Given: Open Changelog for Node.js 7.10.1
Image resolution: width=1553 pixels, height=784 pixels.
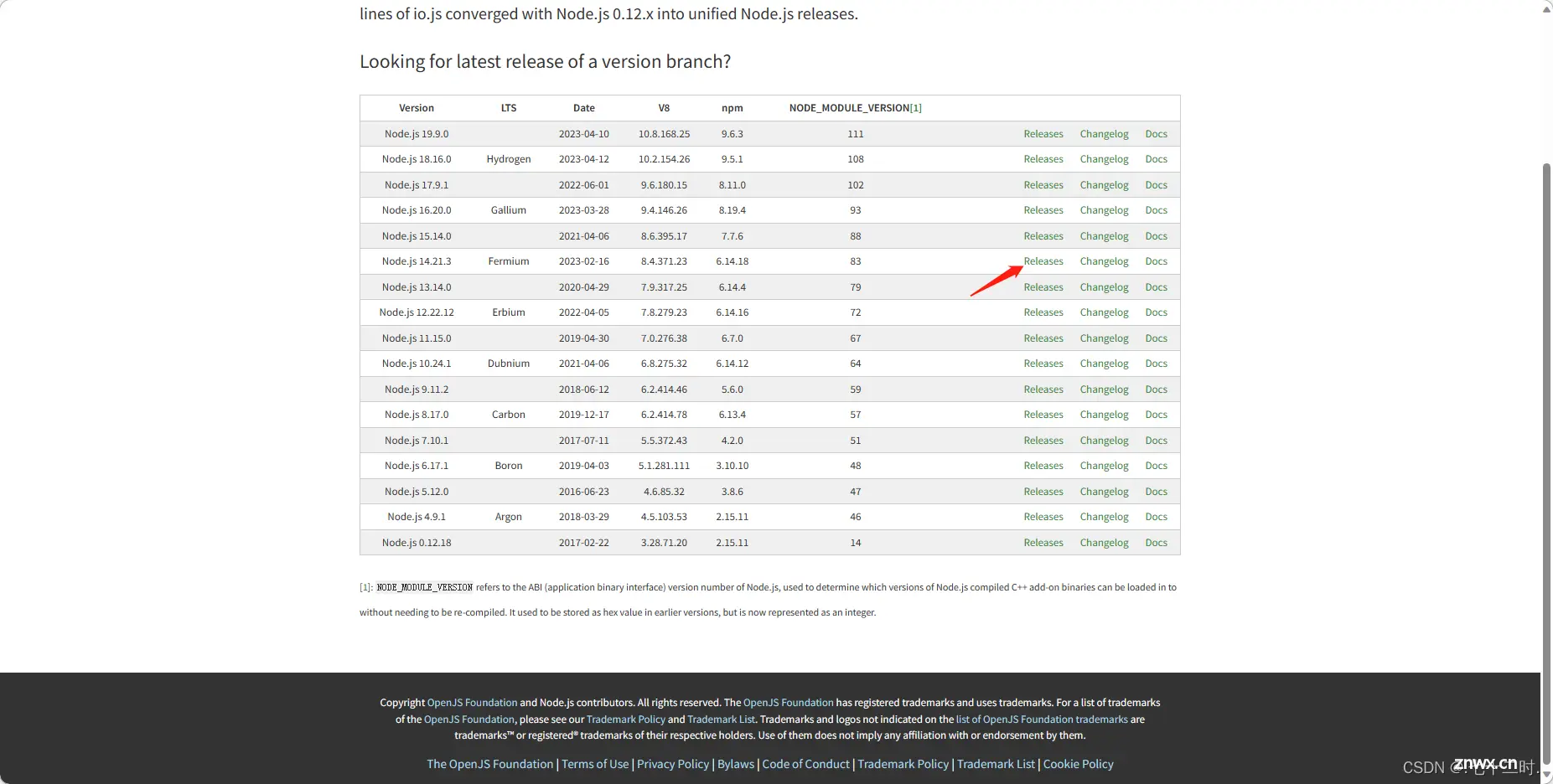Looking at the screenshot, I should [1104, 441].
